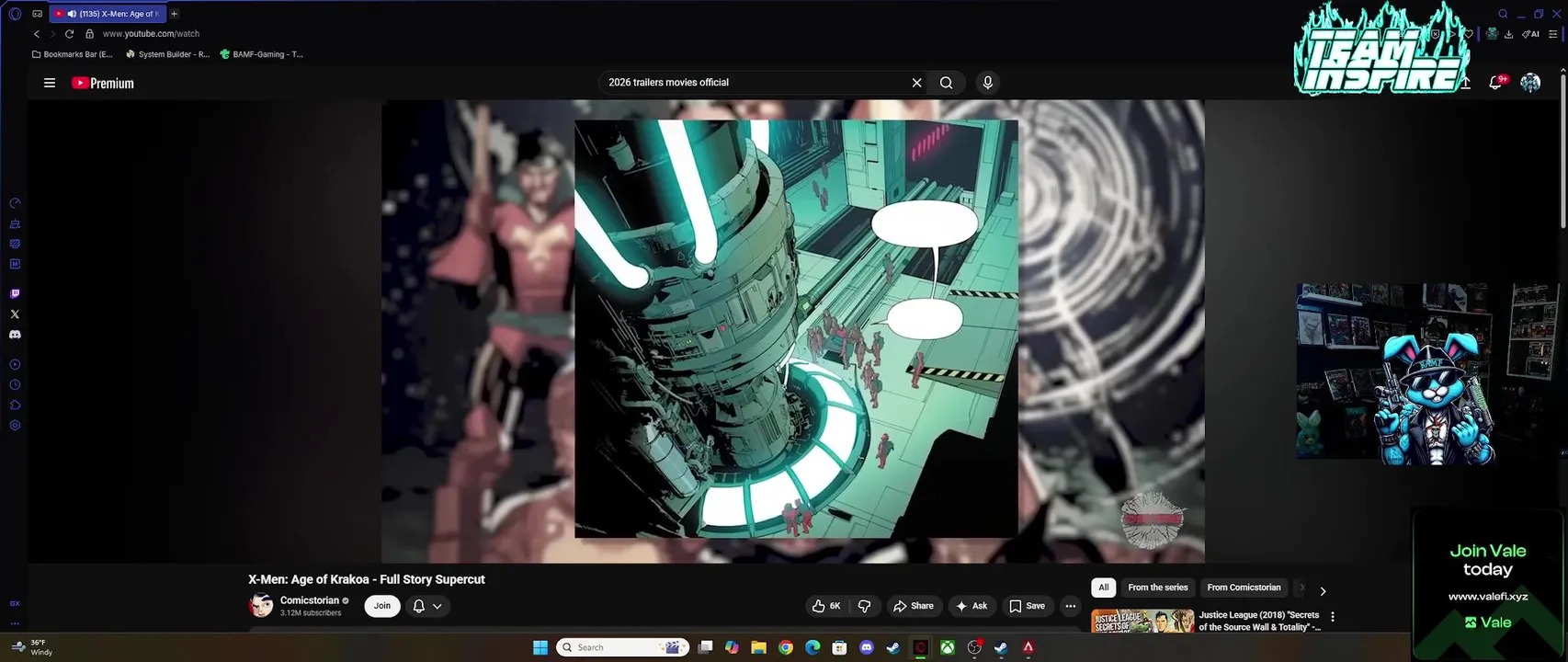Click the Windows taskbar search box
The image size is (1568, 662).
pos(623,647)
